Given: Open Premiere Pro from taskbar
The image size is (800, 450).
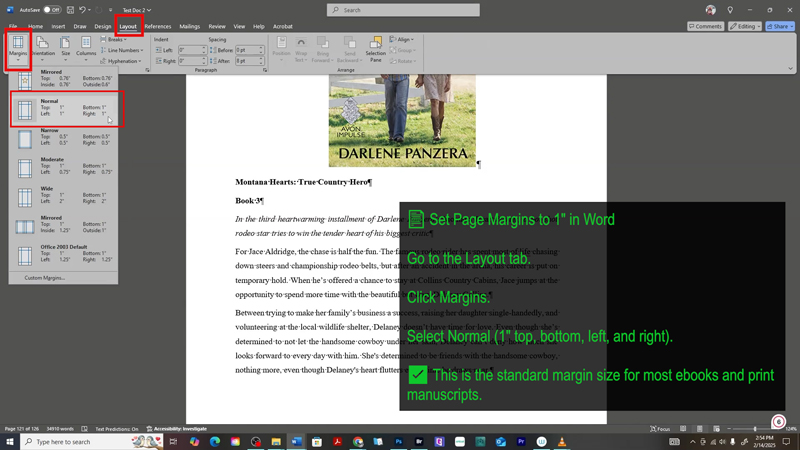Looking at the screenshot, I should pyautogui.click(x=521, y=442).
